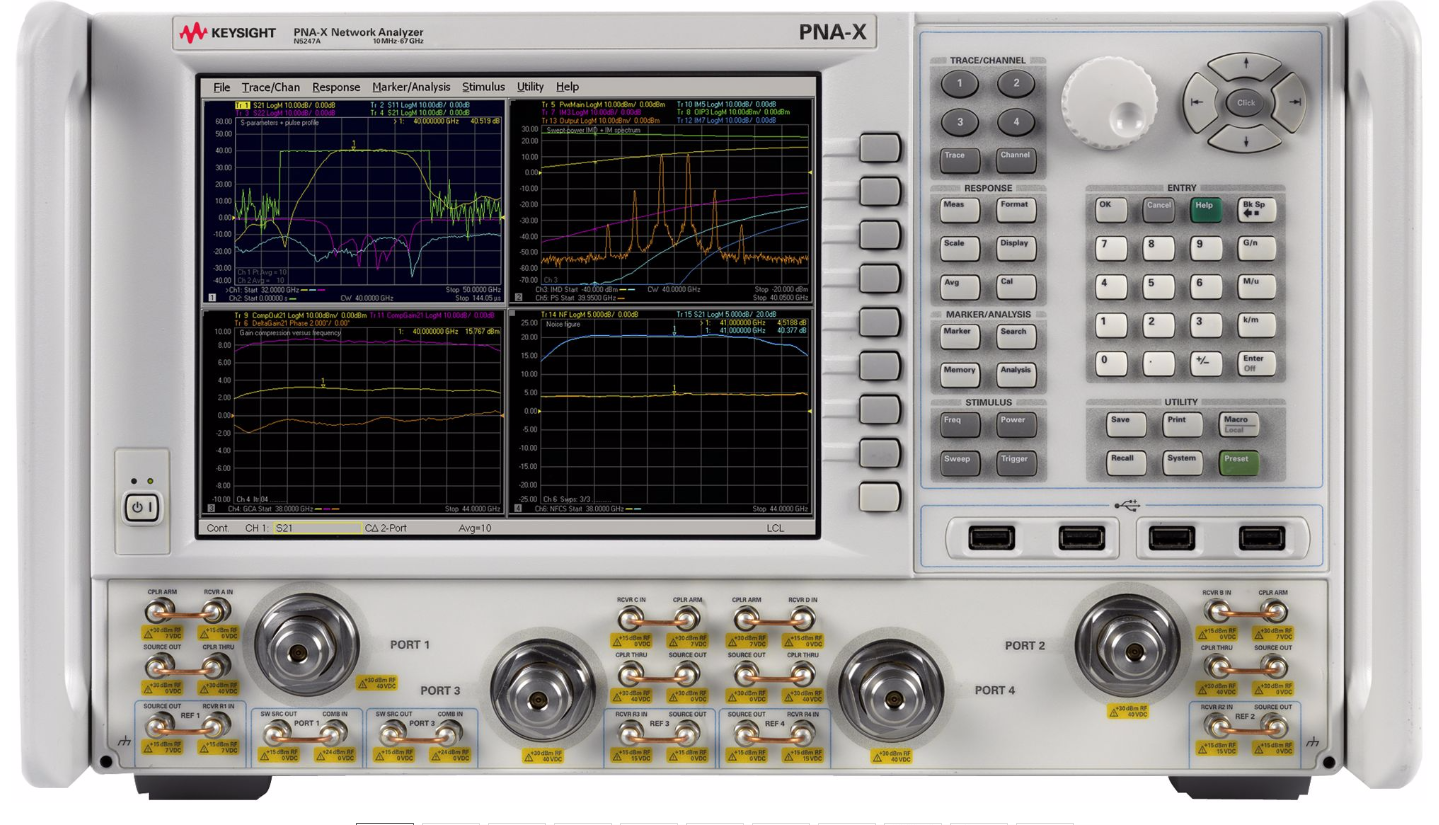Hit the Marker key
The image size is (1439, 825).
(x=959, y=336)
